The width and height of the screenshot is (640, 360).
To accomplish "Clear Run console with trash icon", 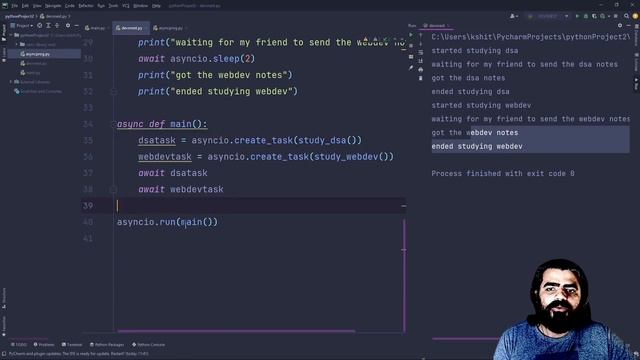I will tap(421, 78).
